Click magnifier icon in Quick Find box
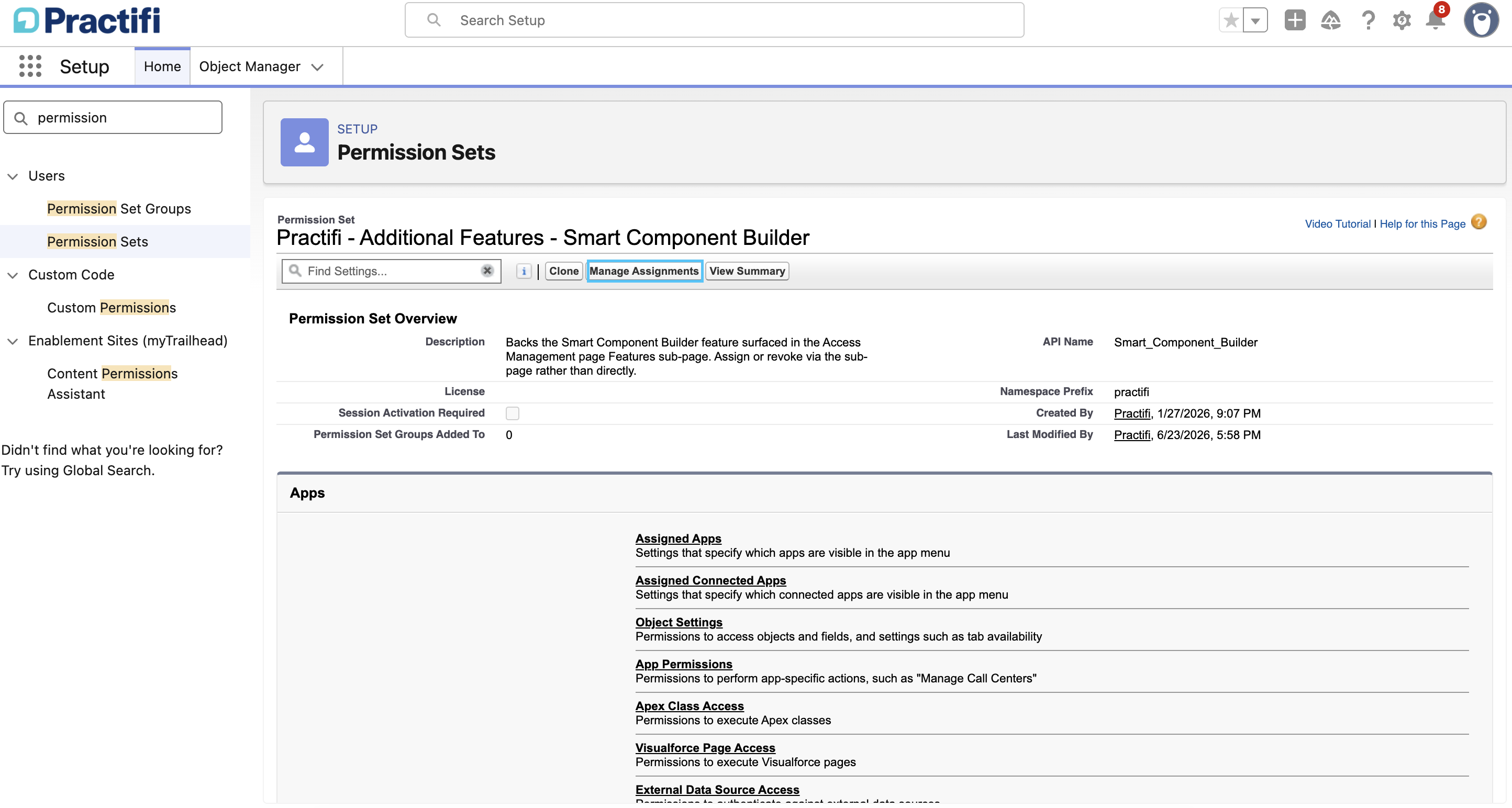 pos(20,118)
